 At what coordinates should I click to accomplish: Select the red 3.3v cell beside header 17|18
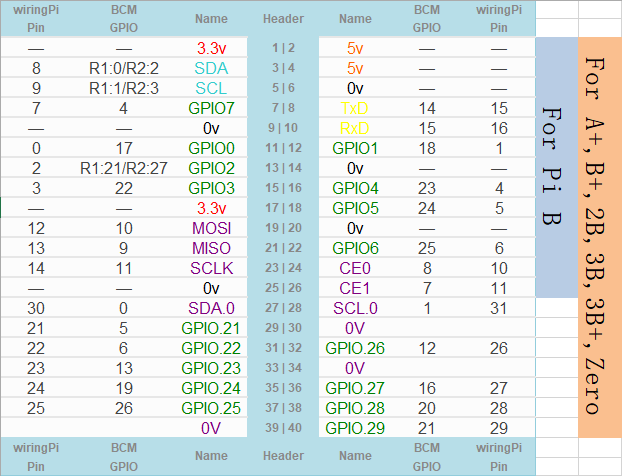coord(211,208)
